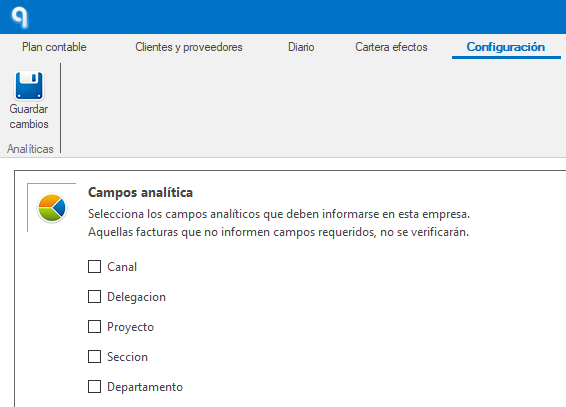This screenshot has width=566, height=407.
Task: Go to the Diario tab
Action: point(301,47)
